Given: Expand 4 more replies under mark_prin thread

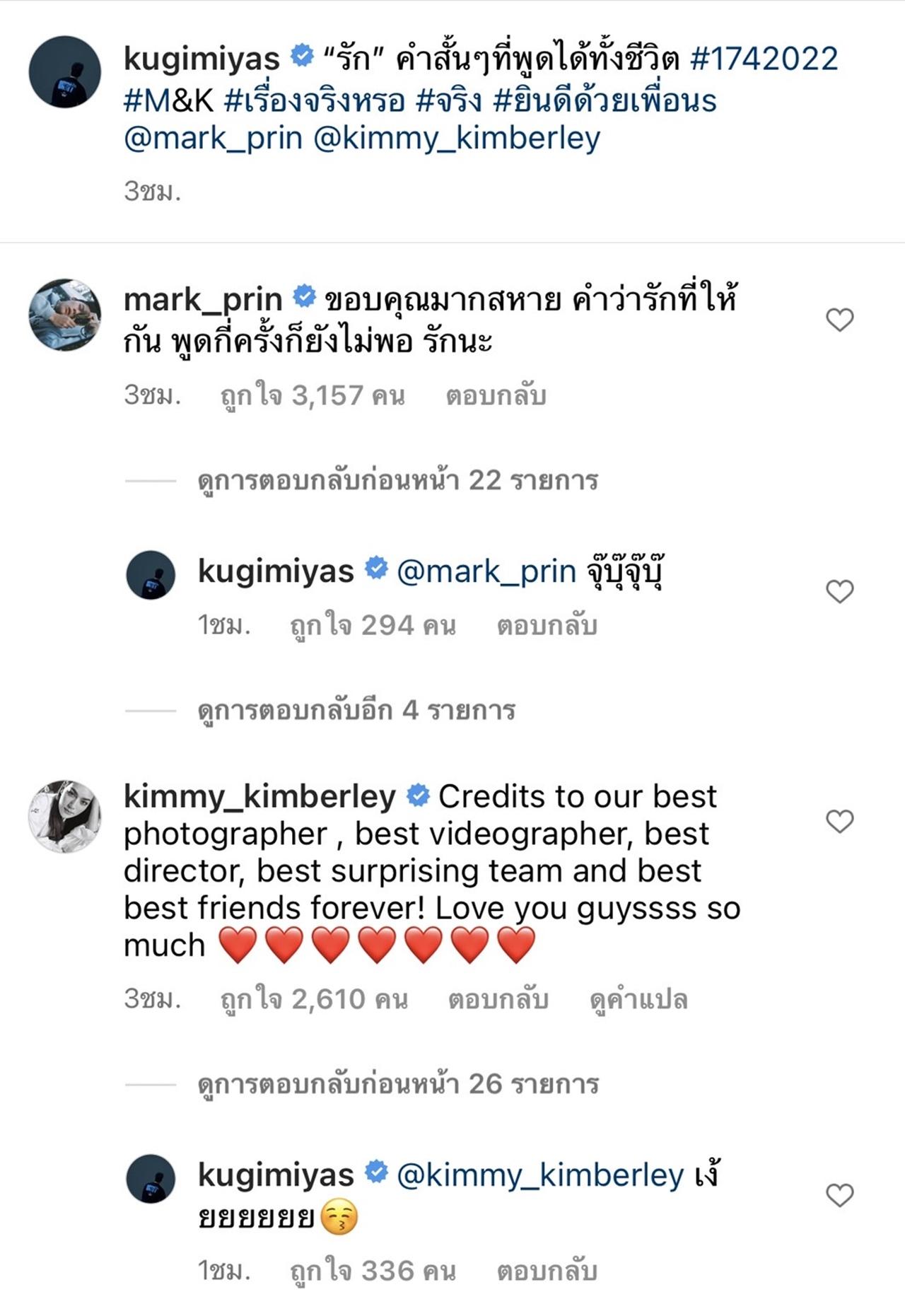Looking at the screenshot, I should (356, 710).
